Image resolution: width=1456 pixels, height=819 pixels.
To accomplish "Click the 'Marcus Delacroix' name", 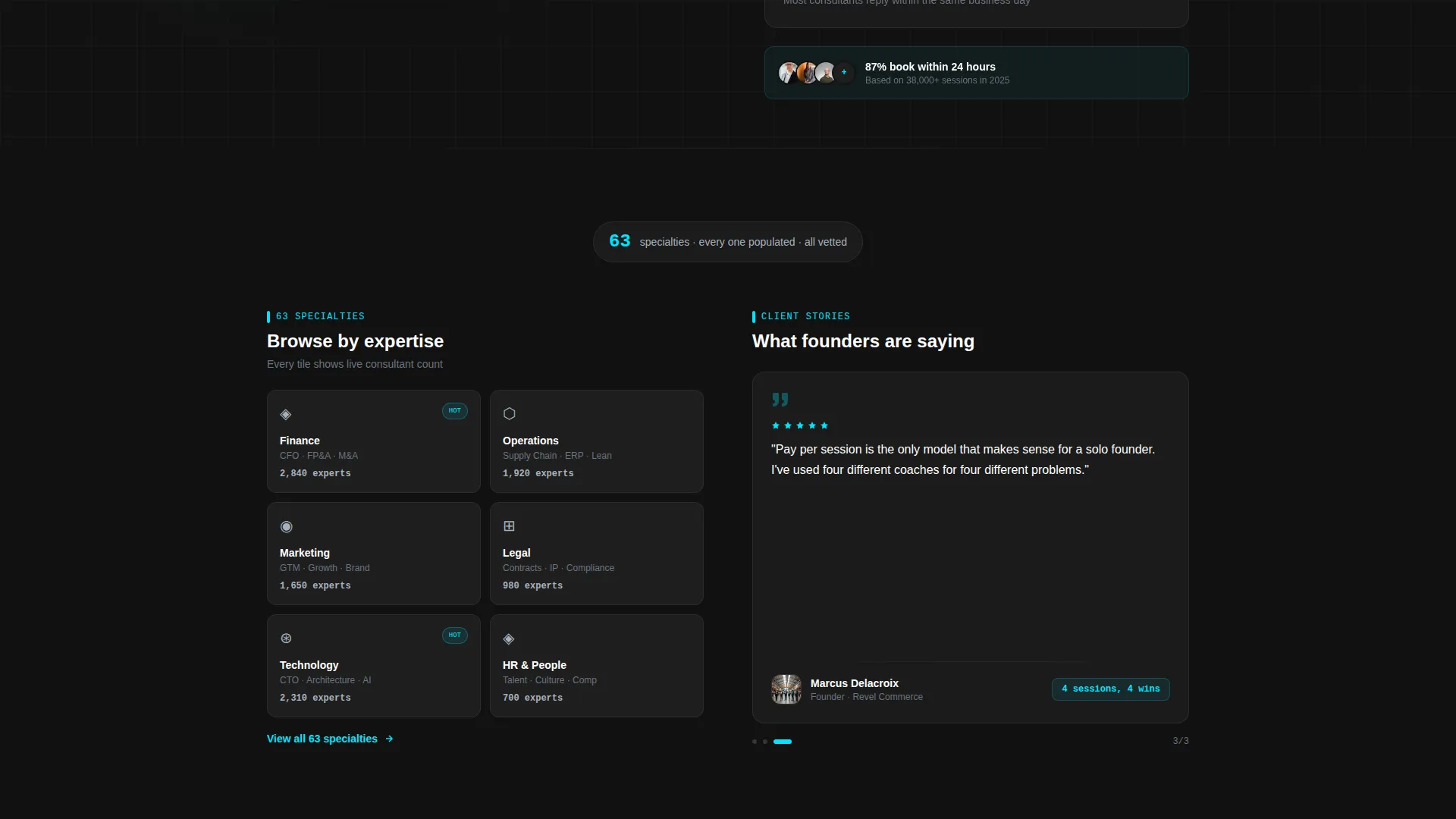I will point(855,683).
